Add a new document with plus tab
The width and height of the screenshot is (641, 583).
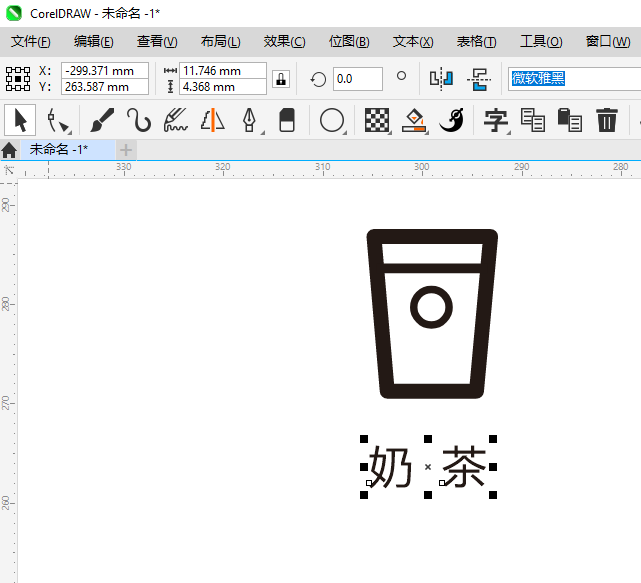click(x=126, y=149)
